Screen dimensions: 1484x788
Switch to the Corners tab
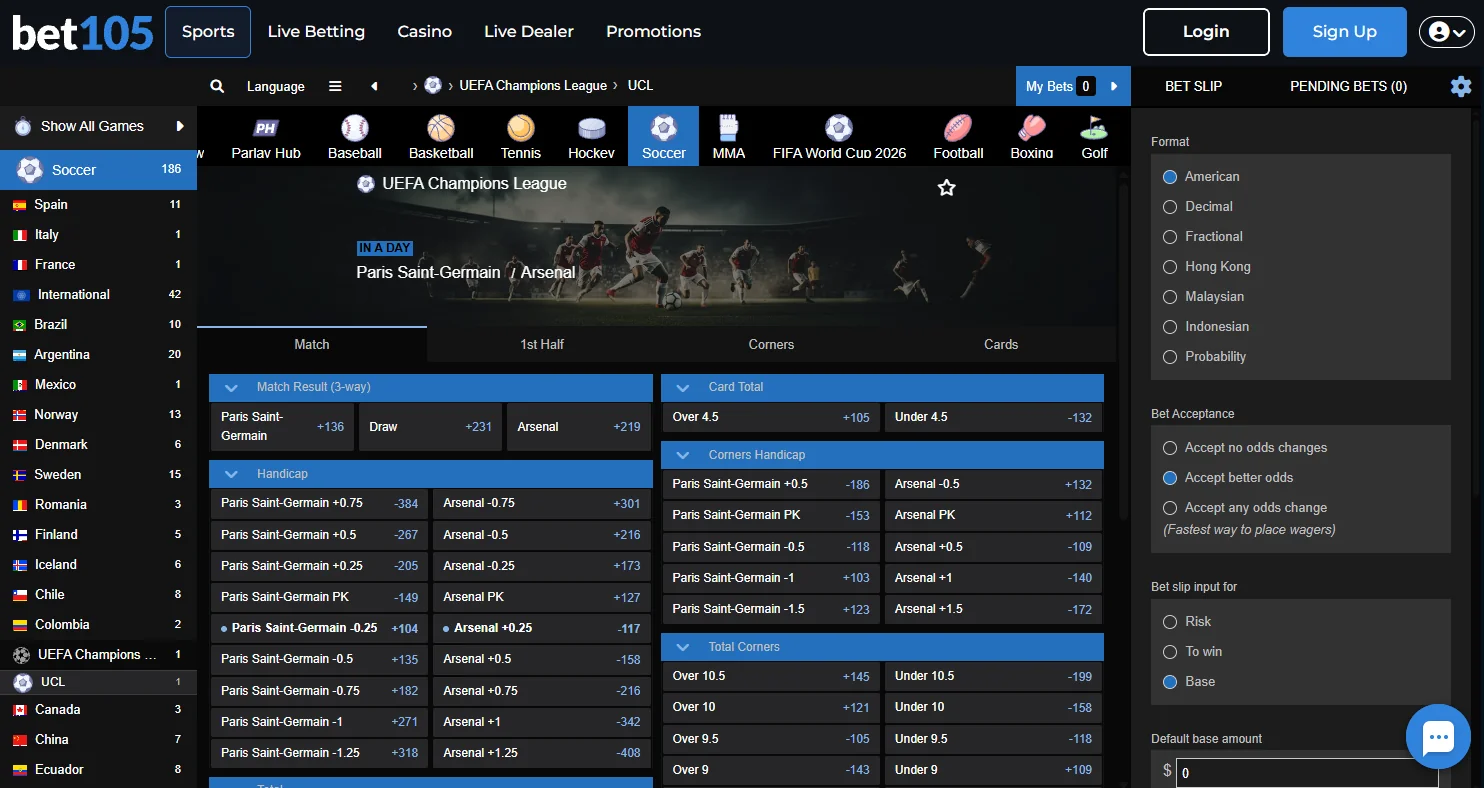[771, 344]
